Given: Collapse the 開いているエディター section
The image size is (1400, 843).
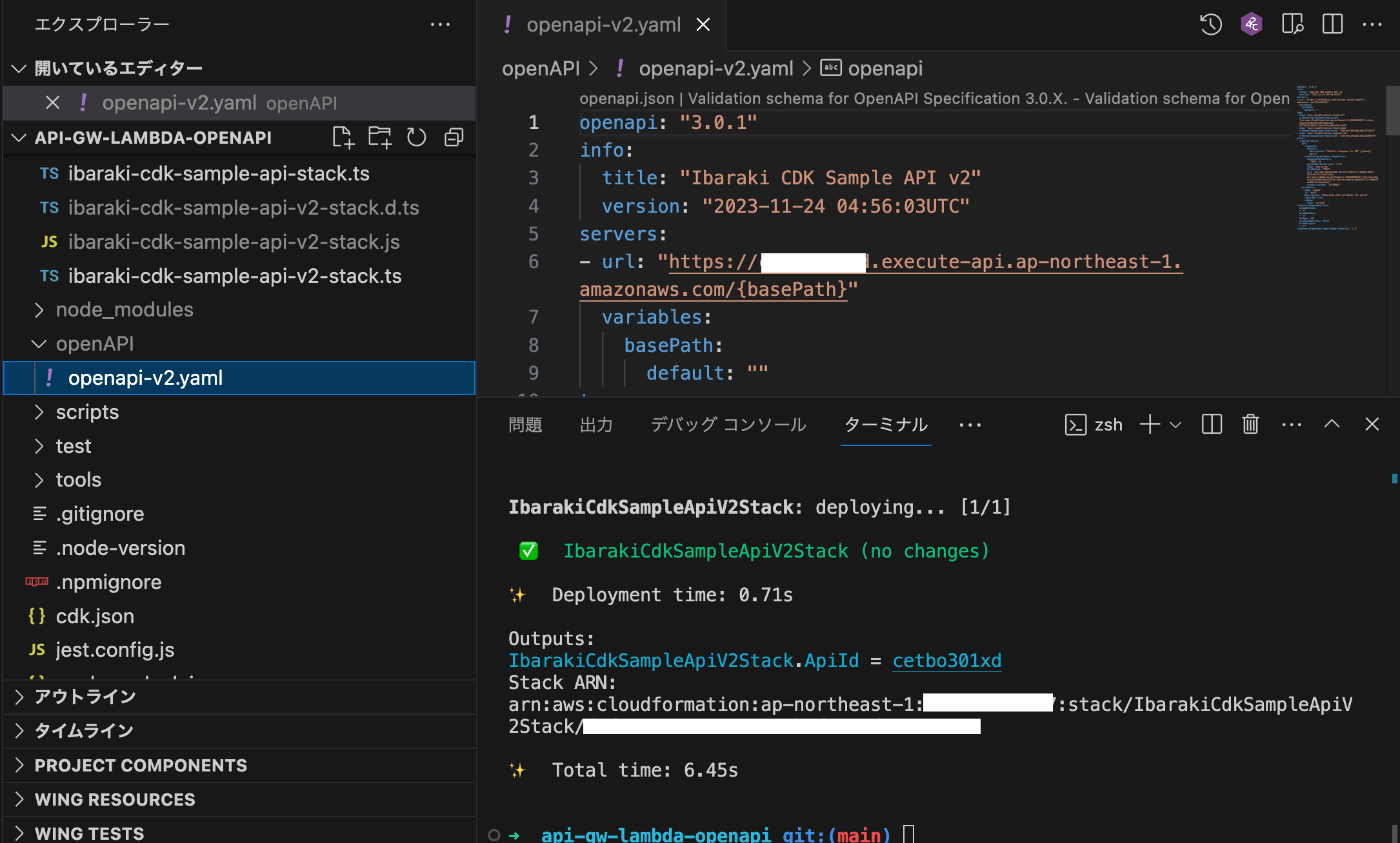Looking at the screenshot, I should tap(19, 68).
